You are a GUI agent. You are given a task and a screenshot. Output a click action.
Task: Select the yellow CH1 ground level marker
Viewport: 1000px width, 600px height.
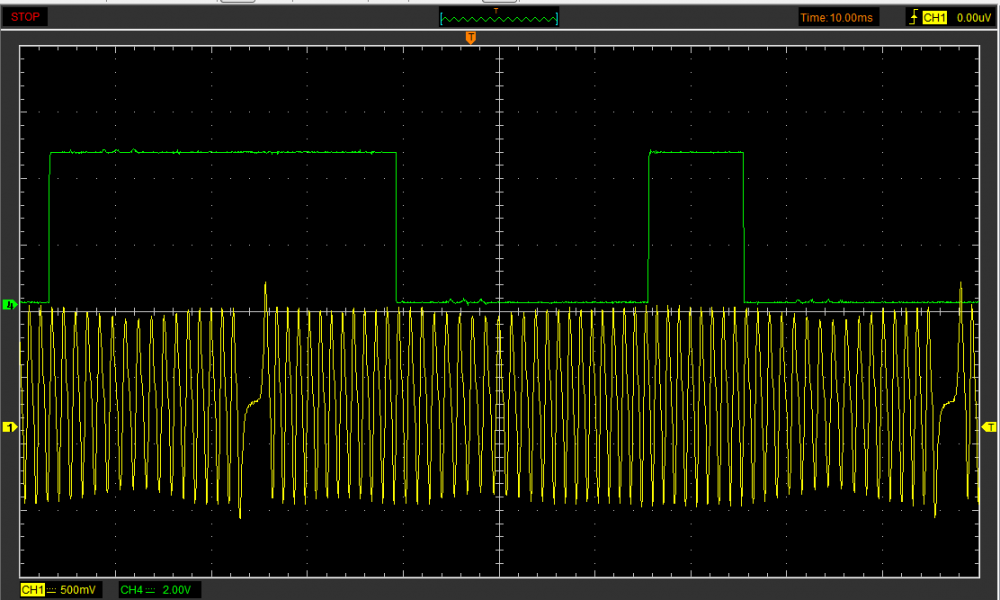[x=10, y=427]
